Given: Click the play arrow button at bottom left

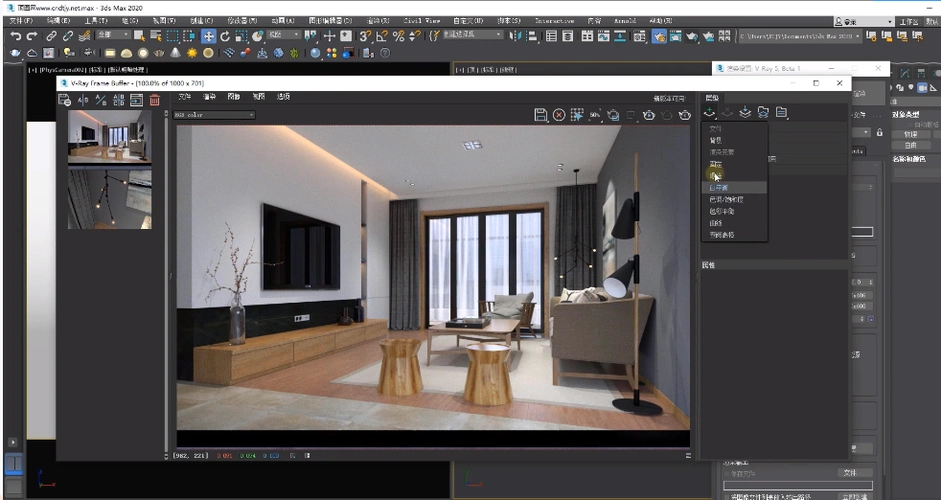Looking at the screenshot, I should [x=13, y=442].
